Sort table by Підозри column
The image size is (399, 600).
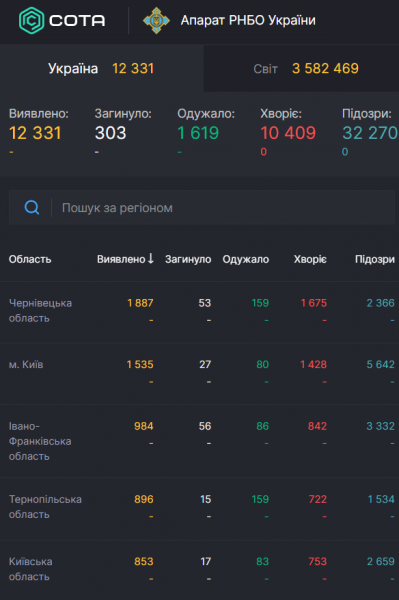[375, 259]
